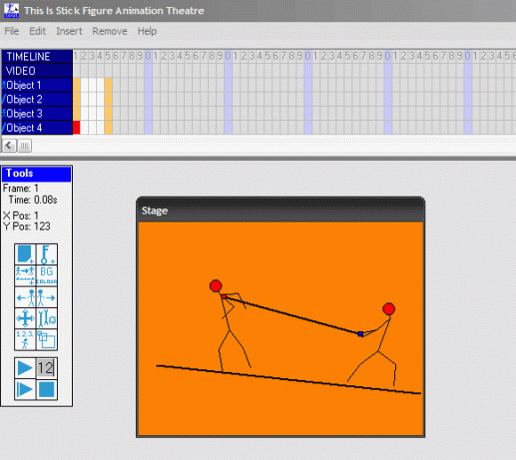Viewport: 516px width, 460px height.
Task: Click the play-from-start bar-and-triangle button
Action: tap(25, 389)
